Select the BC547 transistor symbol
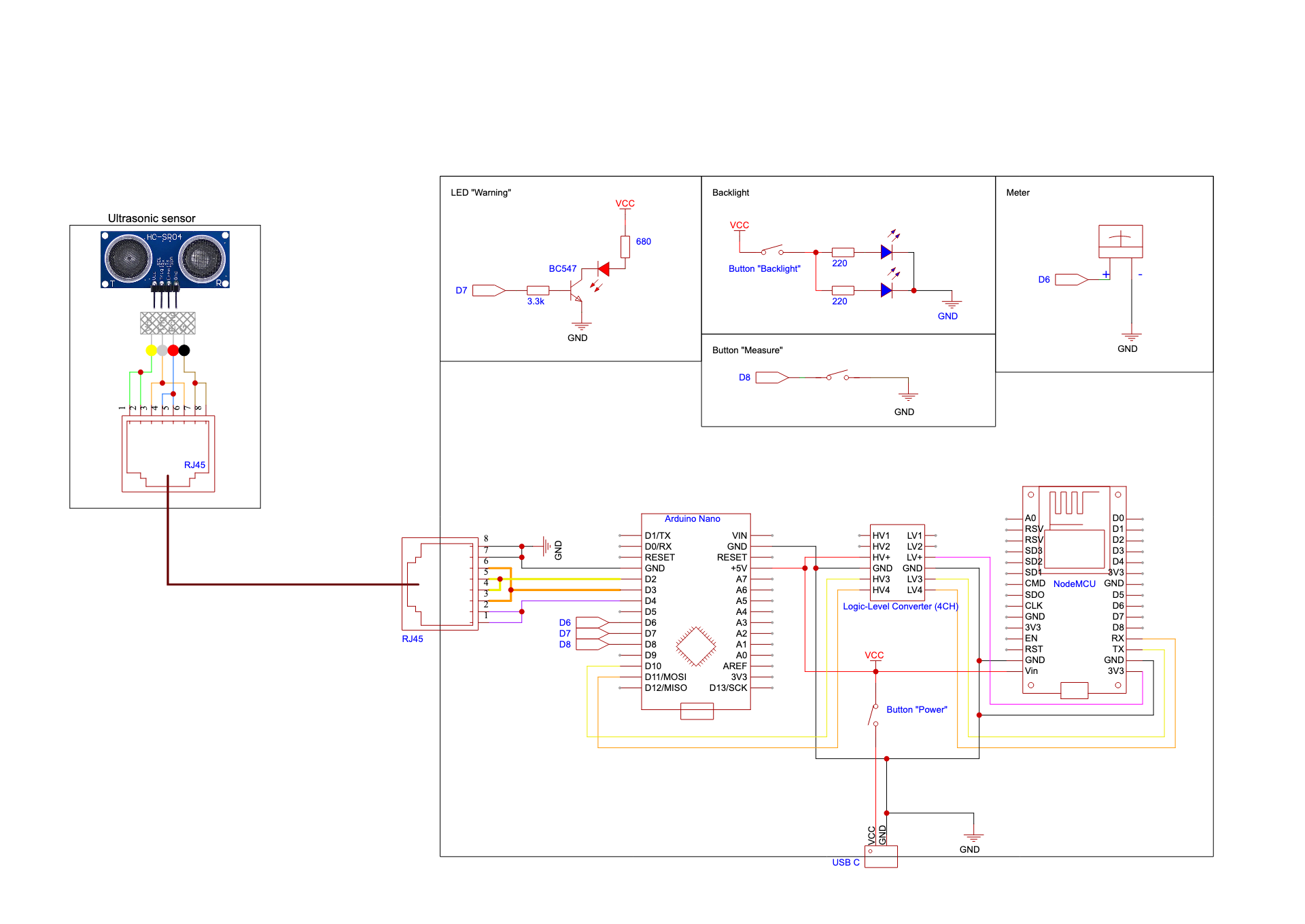Image resolution: width=1305 pixels, height=924 pixels. 576,290
